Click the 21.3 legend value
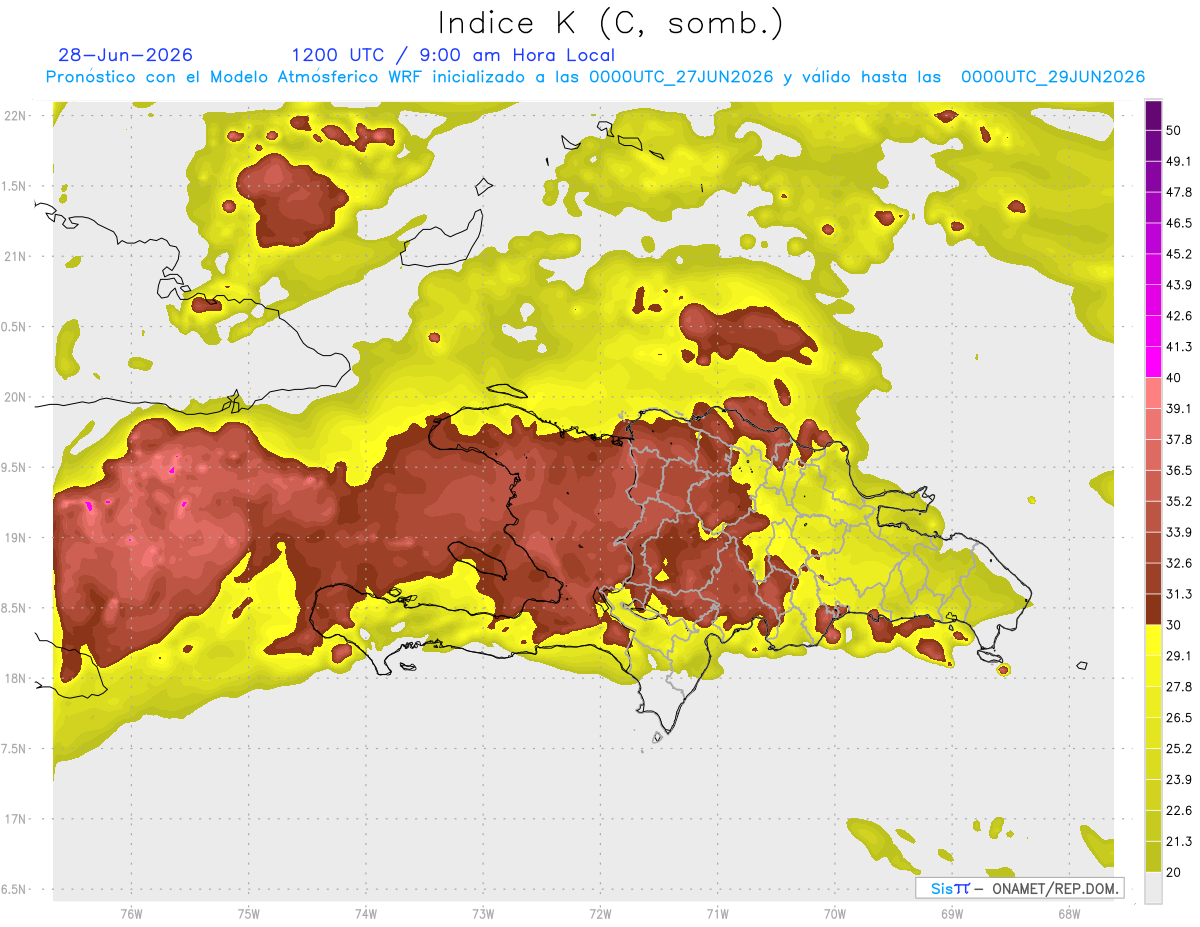 [x=1178, y=841]
